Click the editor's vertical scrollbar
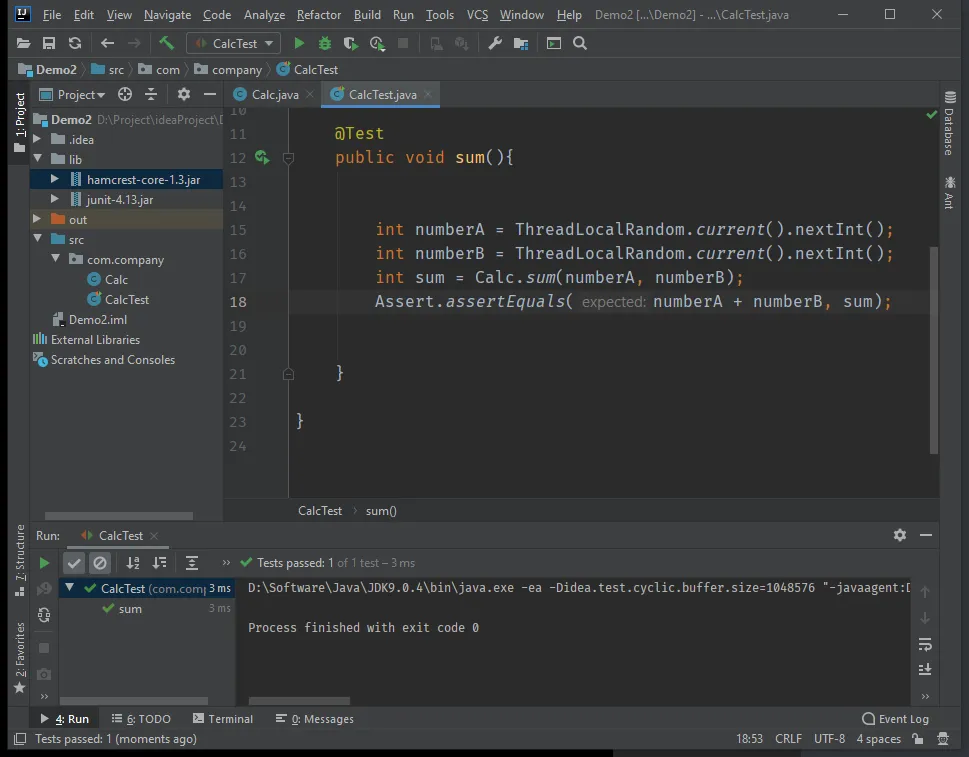Image resolution: width=969 pixels, height=757 pixels. click(934, 350)
